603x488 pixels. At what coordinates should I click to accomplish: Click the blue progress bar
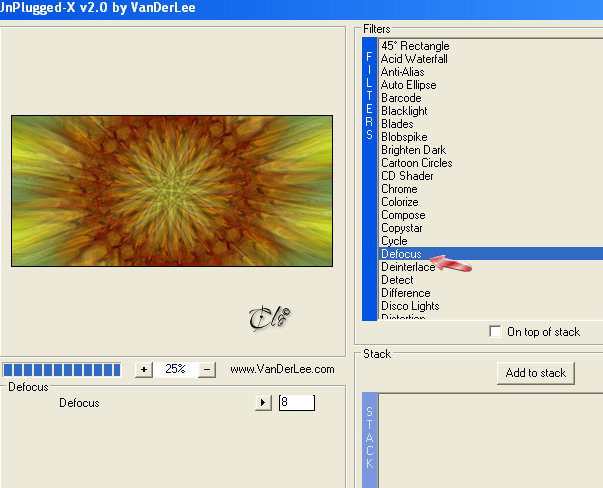pyautogui.click(x=62, y=370)
